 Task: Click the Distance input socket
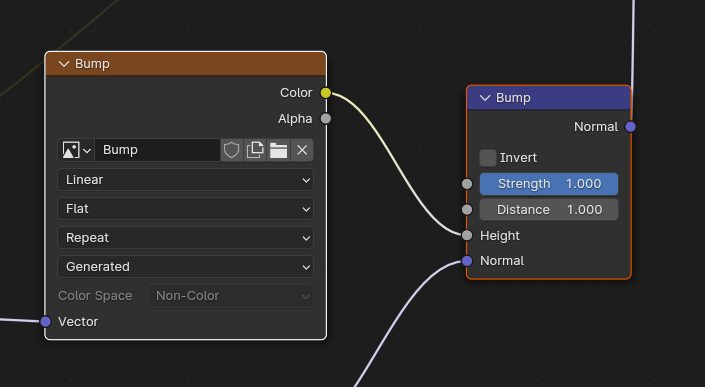click(467, 209)
